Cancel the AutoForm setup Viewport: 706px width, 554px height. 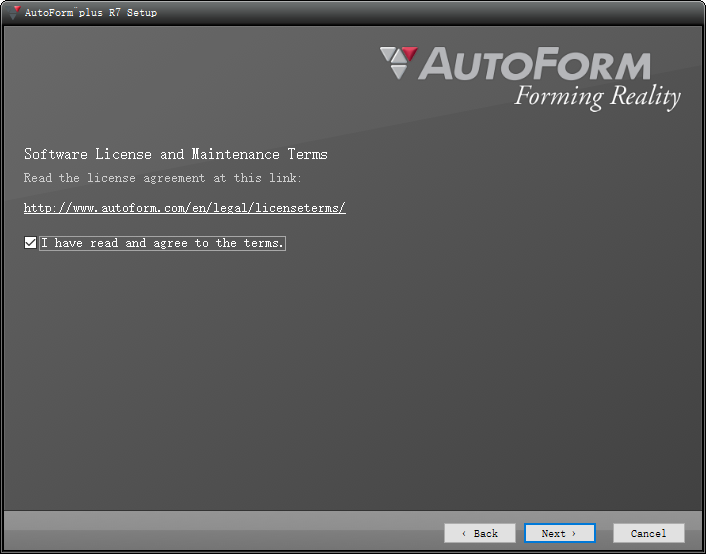click(648, 533)
